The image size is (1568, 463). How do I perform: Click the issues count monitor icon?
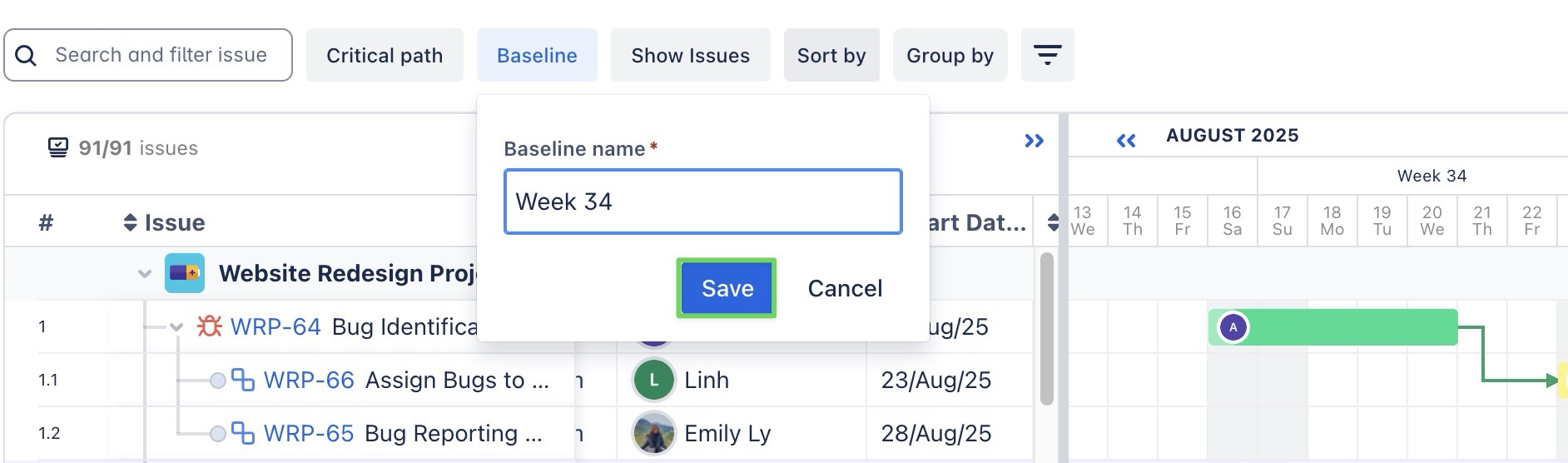click(58, 148)
